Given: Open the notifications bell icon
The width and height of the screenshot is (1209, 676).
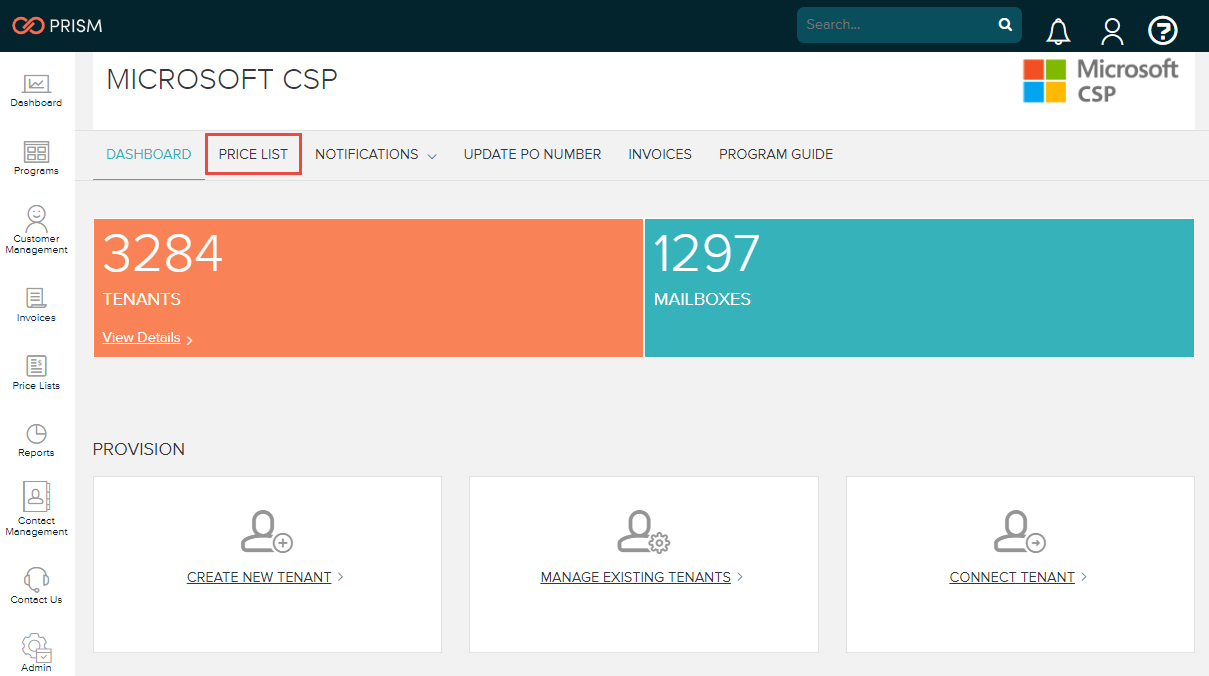Looking at the screenshot, I should click(1058, 31).
